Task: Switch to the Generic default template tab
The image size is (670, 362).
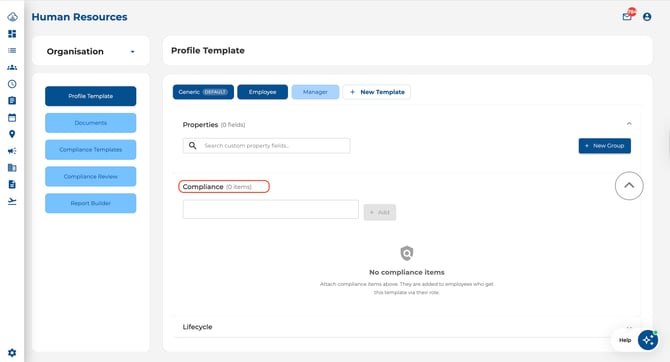Action: 203,92
